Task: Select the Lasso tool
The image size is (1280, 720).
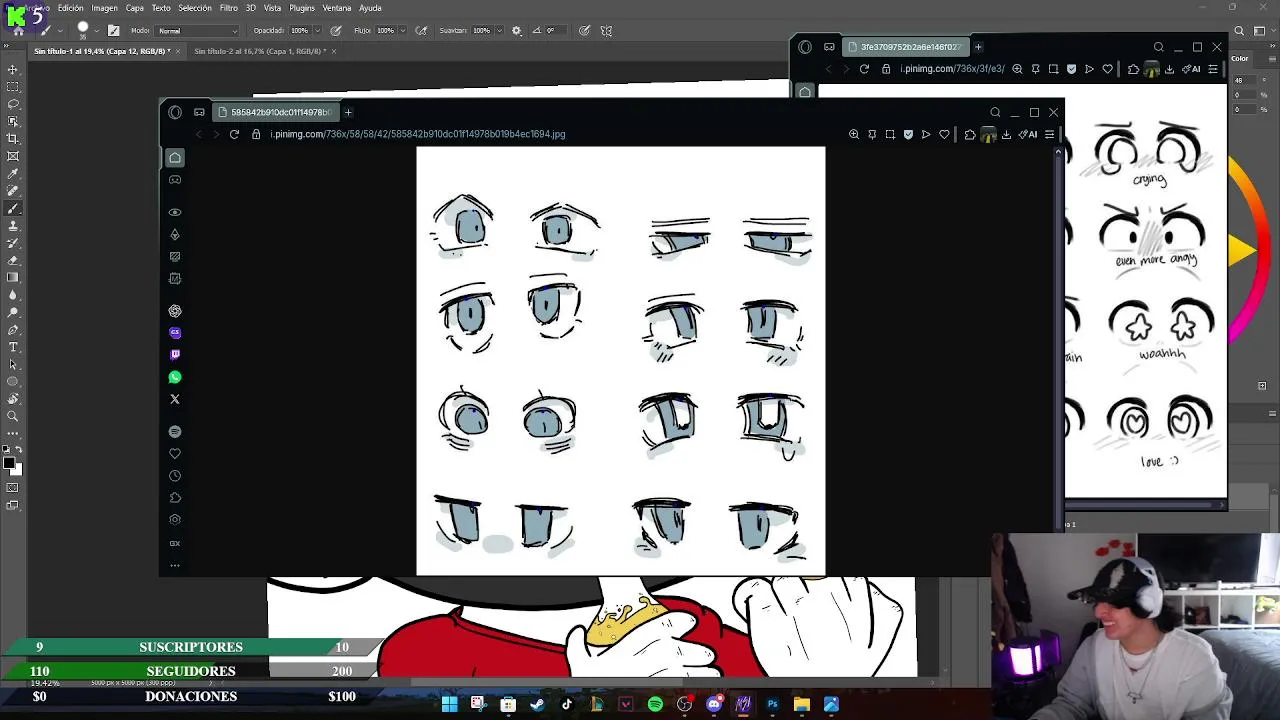Action: pos(13,104)
